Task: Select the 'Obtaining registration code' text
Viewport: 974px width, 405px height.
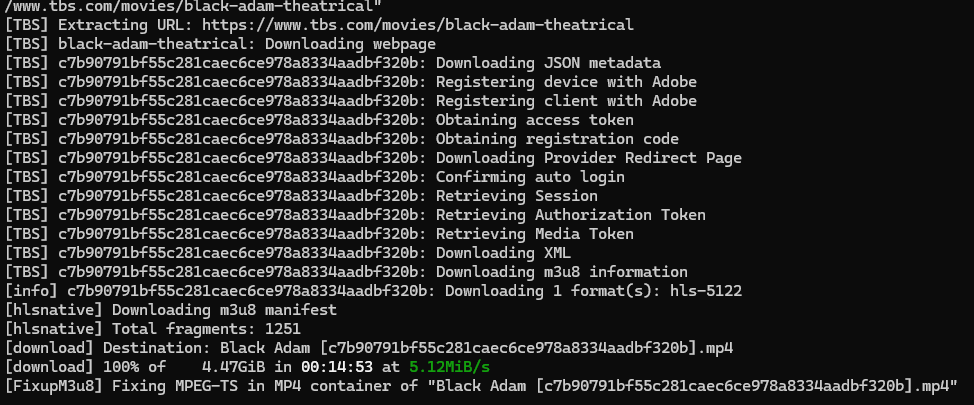Action: (557, 139)
